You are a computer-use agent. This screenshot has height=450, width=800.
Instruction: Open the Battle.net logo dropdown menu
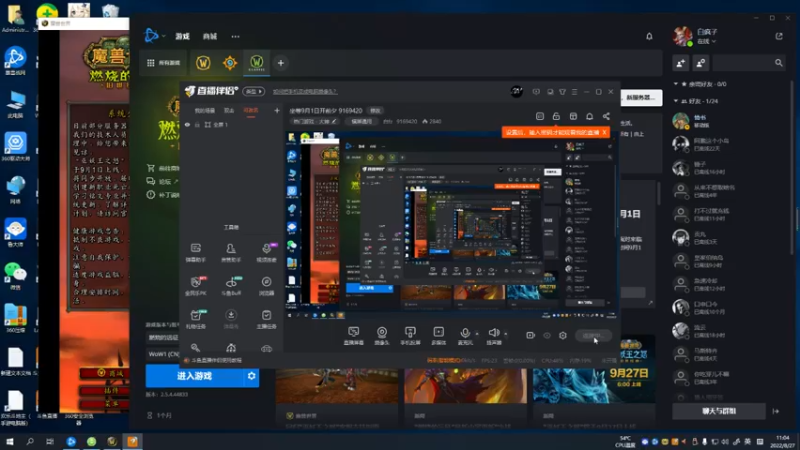[x=154, y=36]
